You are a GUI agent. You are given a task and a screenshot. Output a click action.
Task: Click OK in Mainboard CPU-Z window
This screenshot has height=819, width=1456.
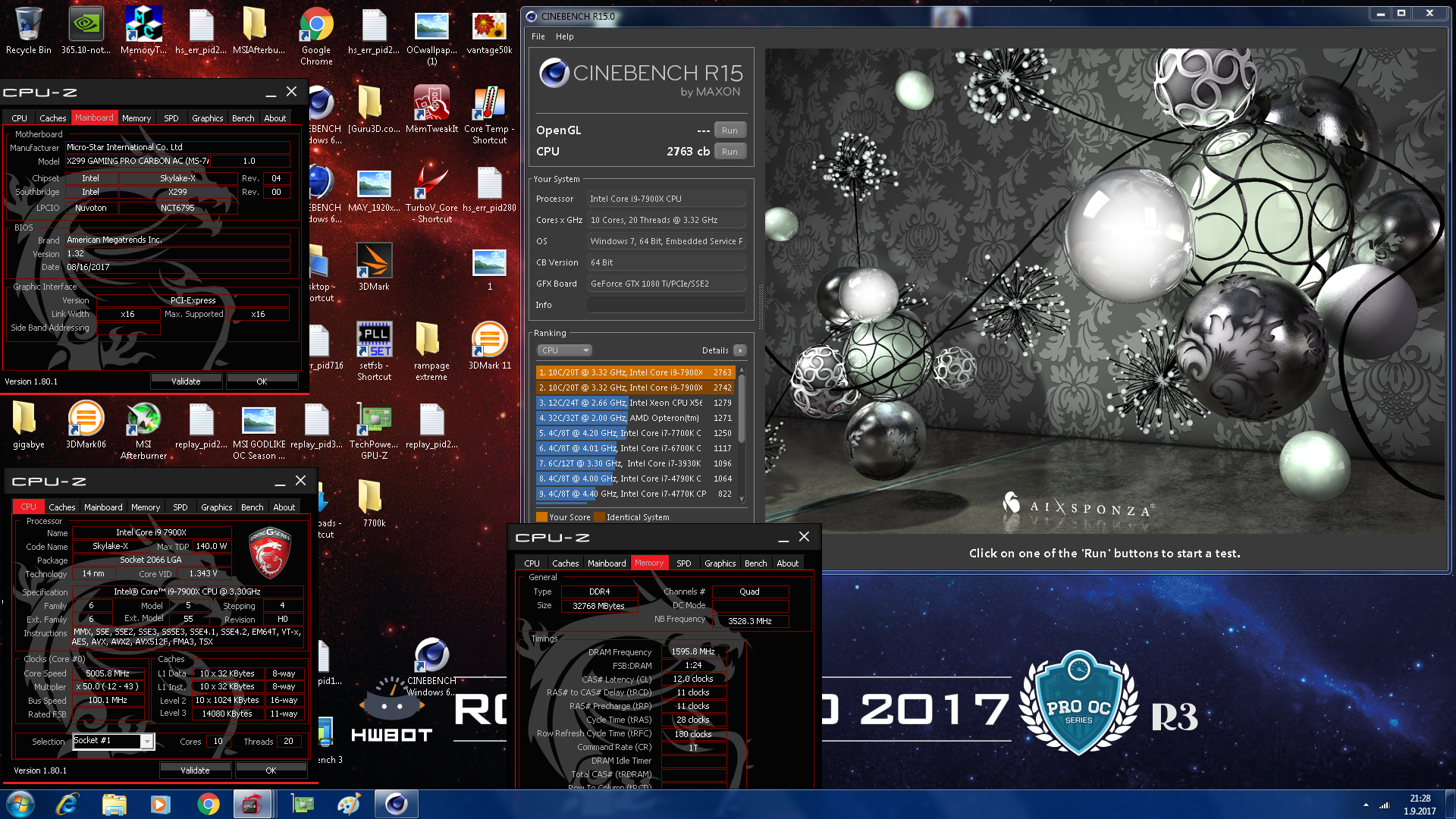[x=262, y=381]
